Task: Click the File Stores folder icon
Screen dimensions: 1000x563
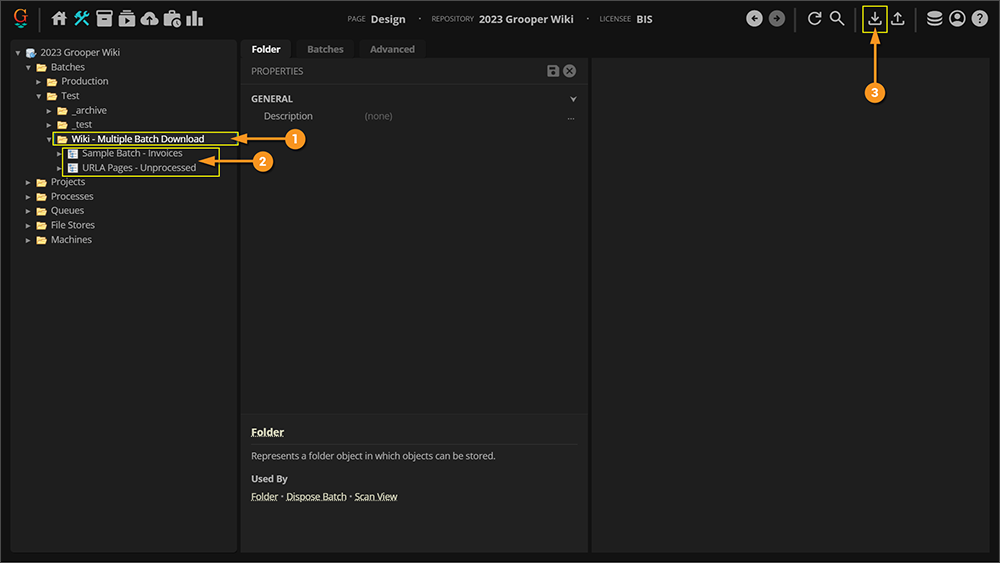Action: click(41, 225)
